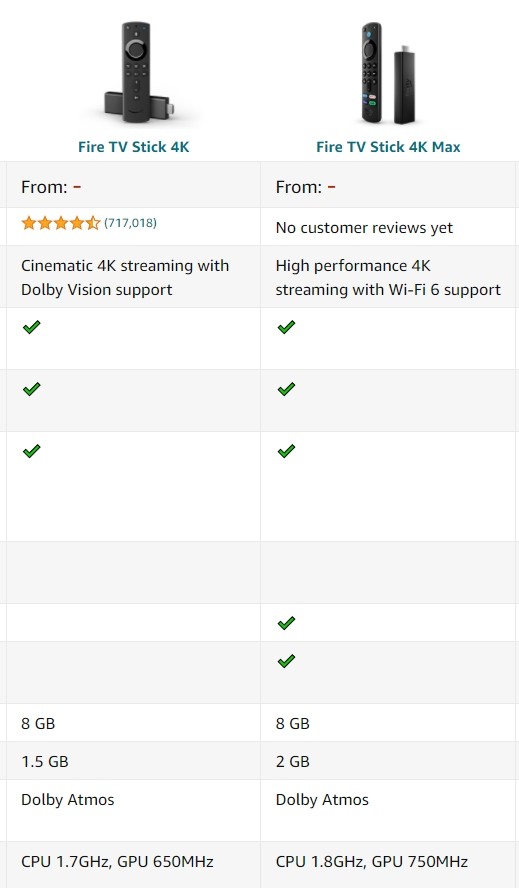Image resolution: width=519 pixels, height=888 pixels.
Task: Click the first green checkmark under Fire TV Stick 4K Max
Action: pos(286,327)
